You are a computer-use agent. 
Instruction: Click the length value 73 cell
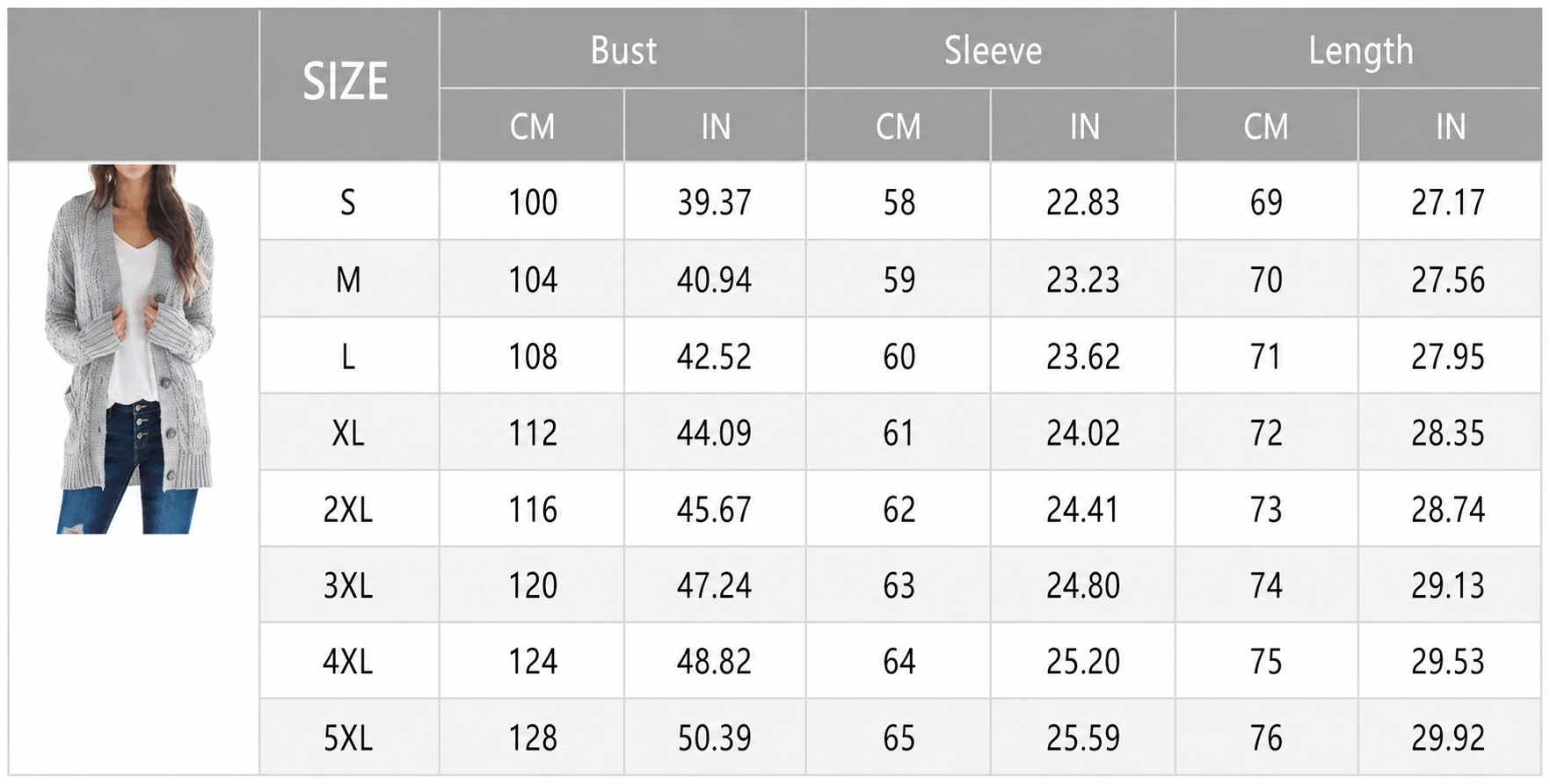point(1267,509)
